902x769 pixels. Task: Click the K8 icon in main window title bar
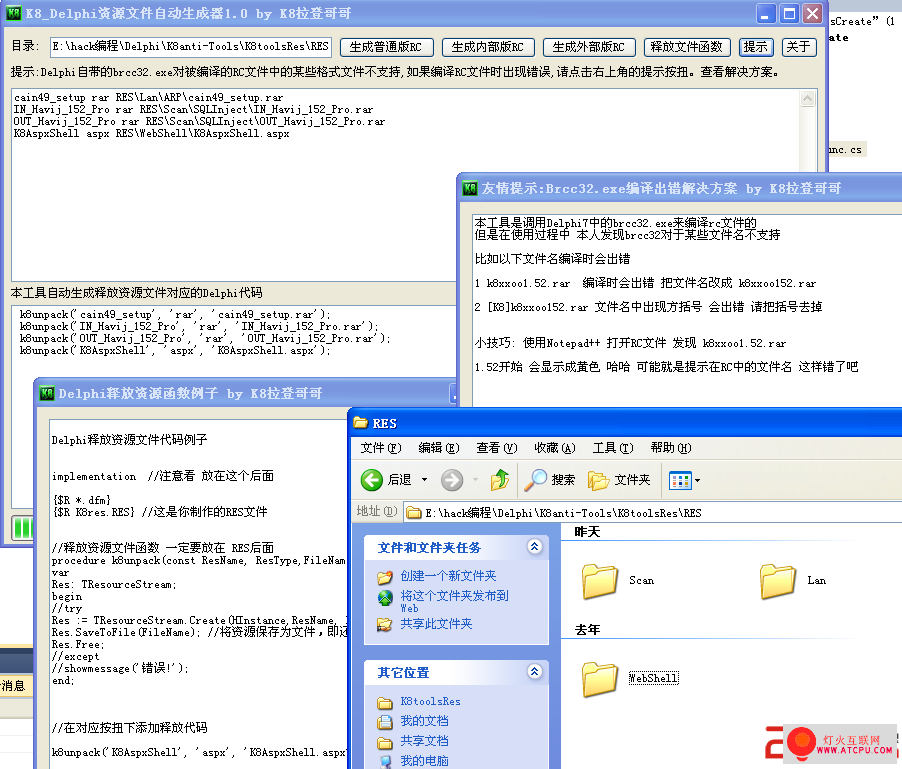coord(14,13)
